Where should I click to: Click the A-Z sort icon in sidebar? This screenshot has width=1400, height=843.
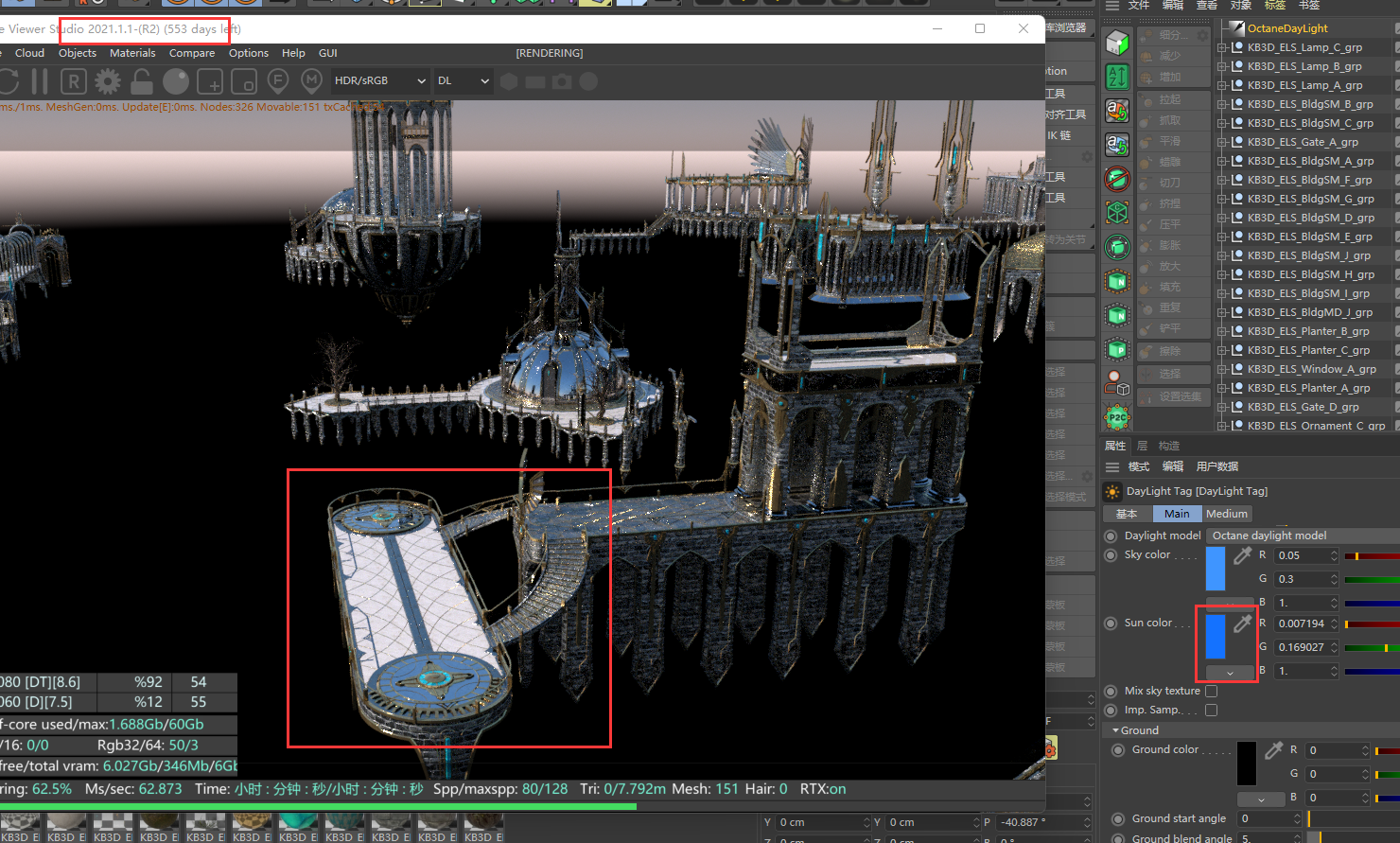1117,77
